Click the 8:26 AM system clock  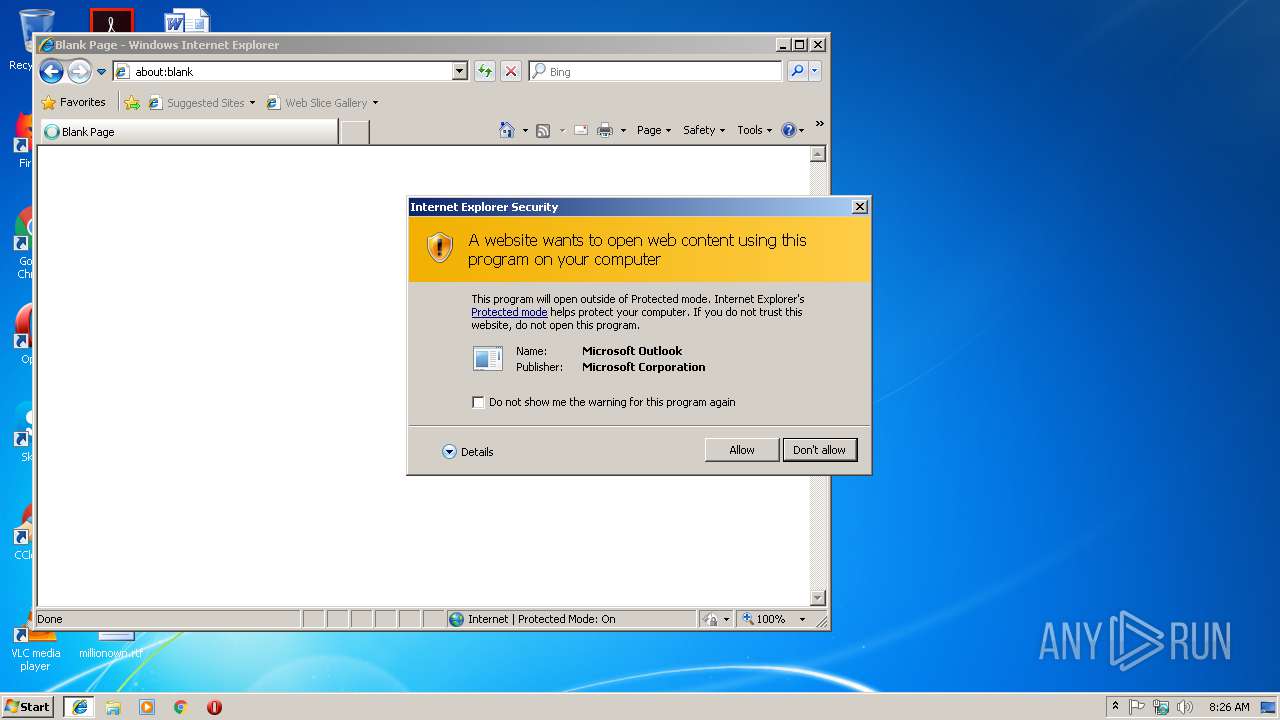click(x=1229, y=706)
